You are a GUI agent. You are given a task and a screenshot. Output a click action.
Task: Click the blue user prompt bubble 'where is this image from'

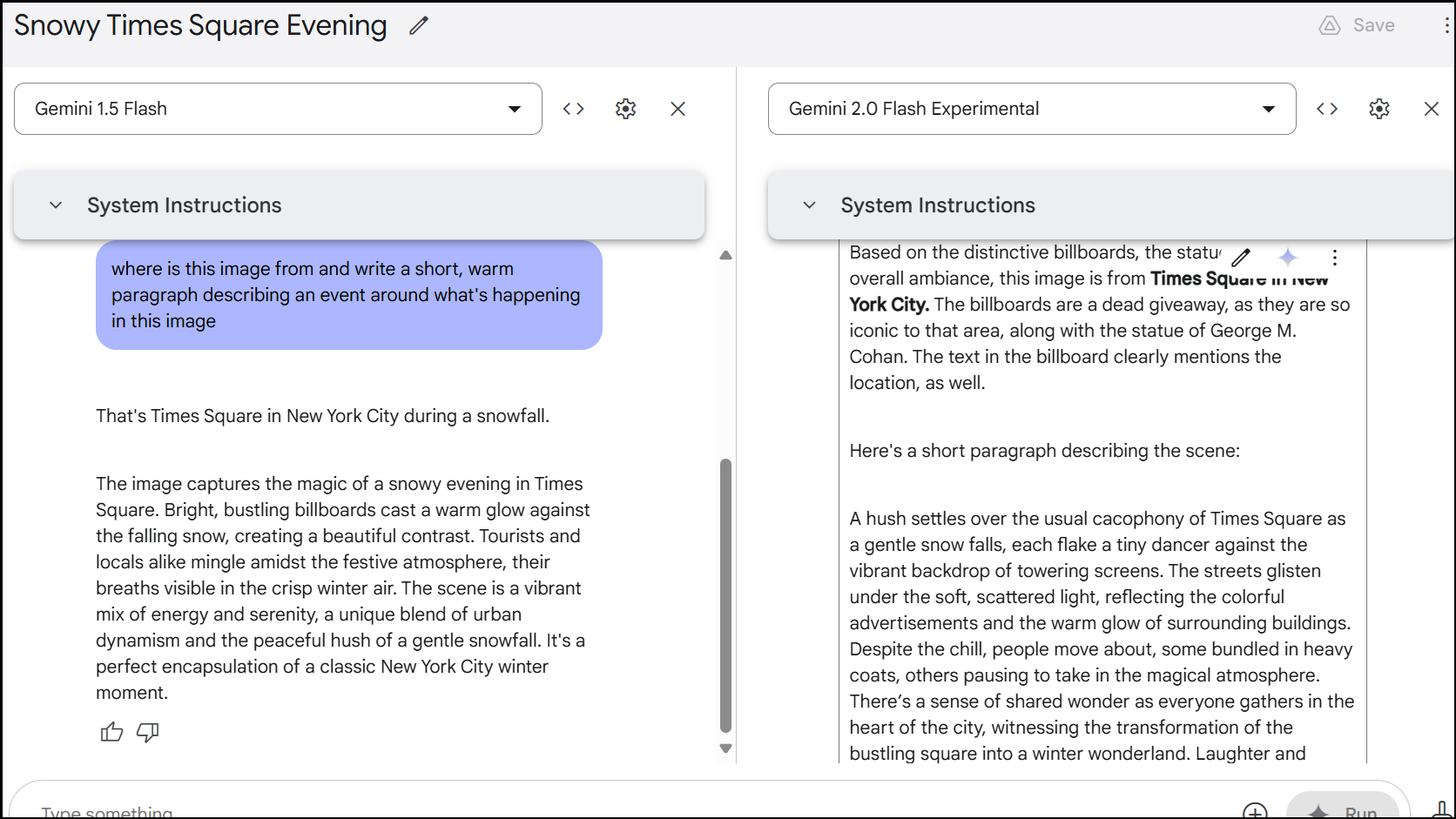pyautogui.click(x=349, y=295)
